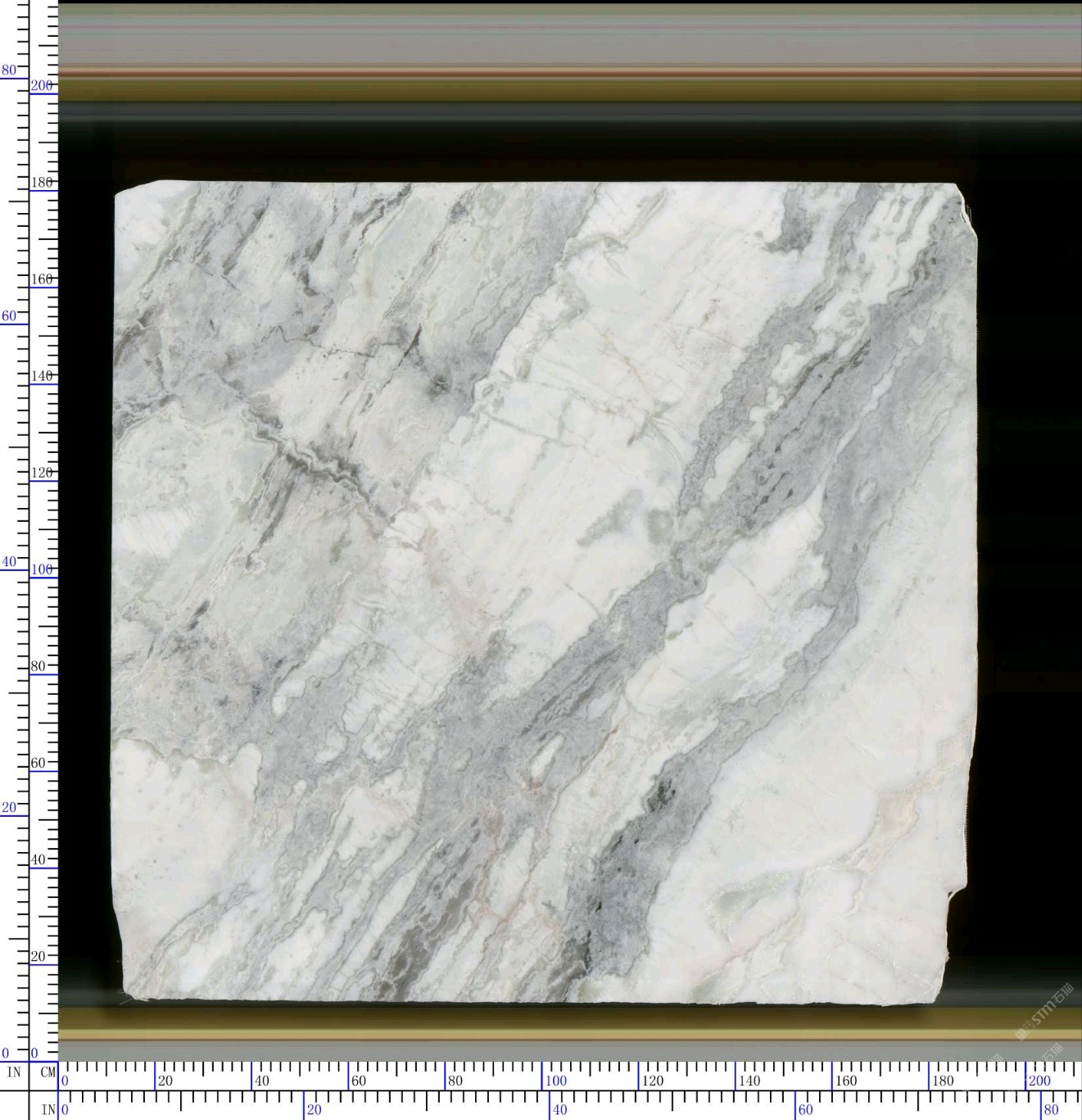Screen dimensions: 1082x1120
Task: Select the 60 mark on bottom inch ruler
Action: 805,1109
